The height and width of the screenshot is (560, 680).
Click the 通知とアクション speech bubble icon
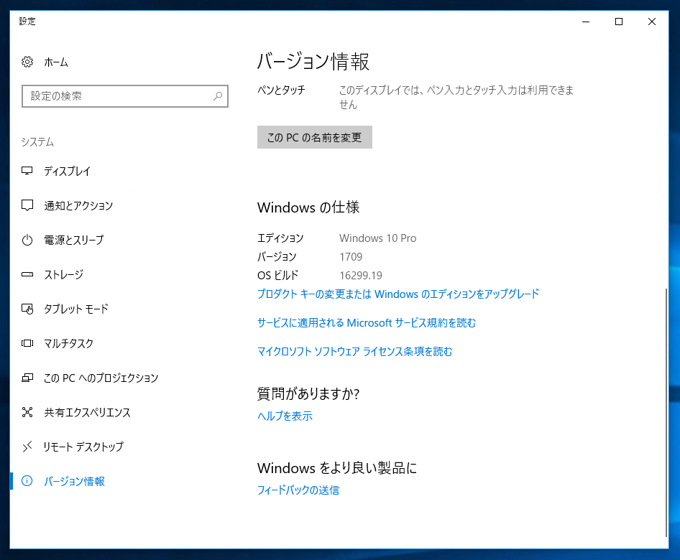(27, 205)
